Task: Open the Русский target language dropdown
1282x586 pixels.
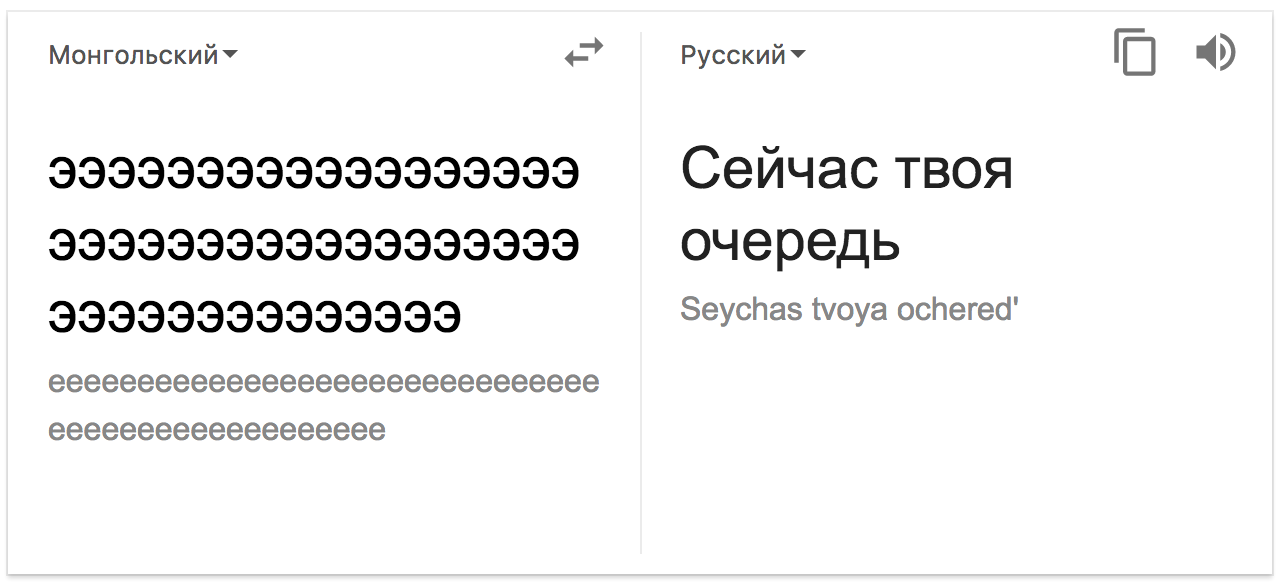Action: click(733, 55)
